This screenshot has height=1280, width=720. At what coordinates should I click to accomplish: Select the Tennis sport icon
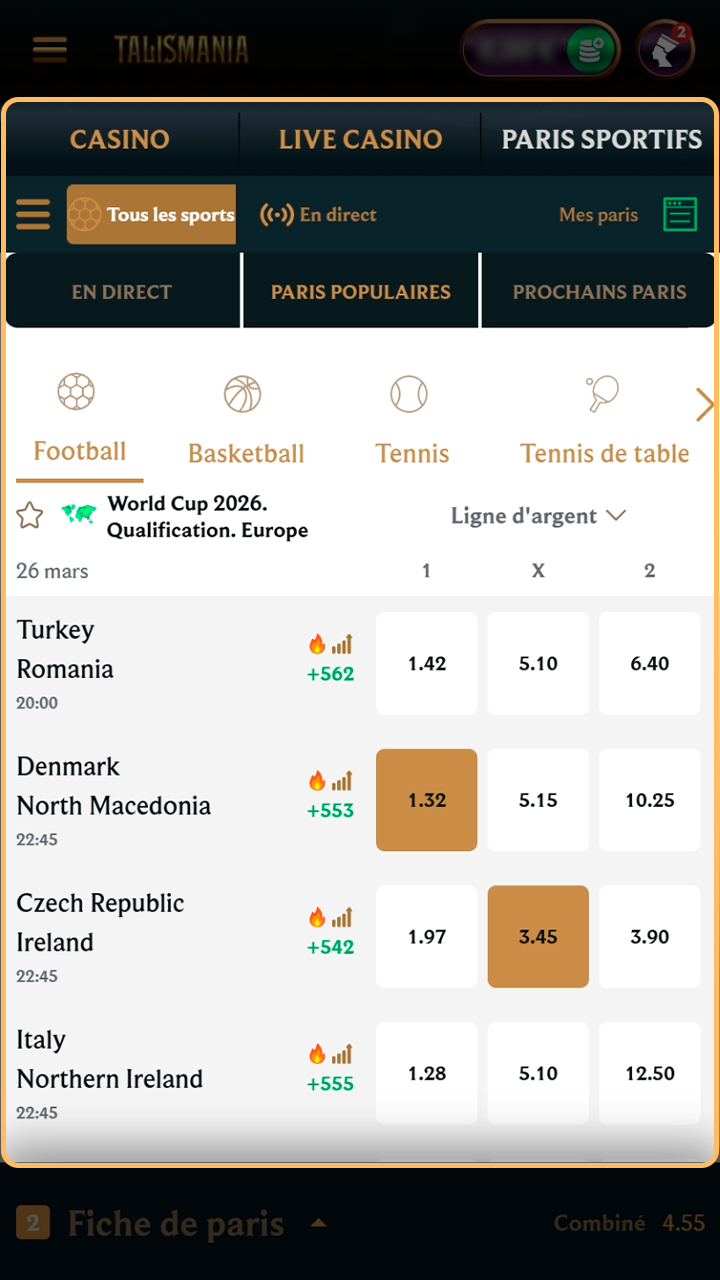pos(411,391)
